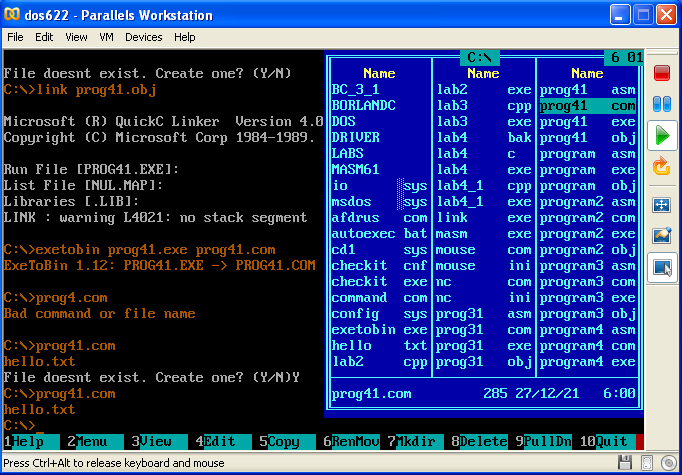Click the pointing-hand screen toolbar icon
This screenshot has width=682, height=475.
(662, 235)
